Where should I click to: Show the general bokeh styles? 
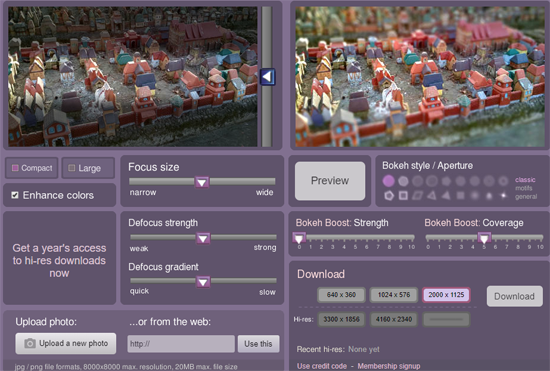point(526,197)
